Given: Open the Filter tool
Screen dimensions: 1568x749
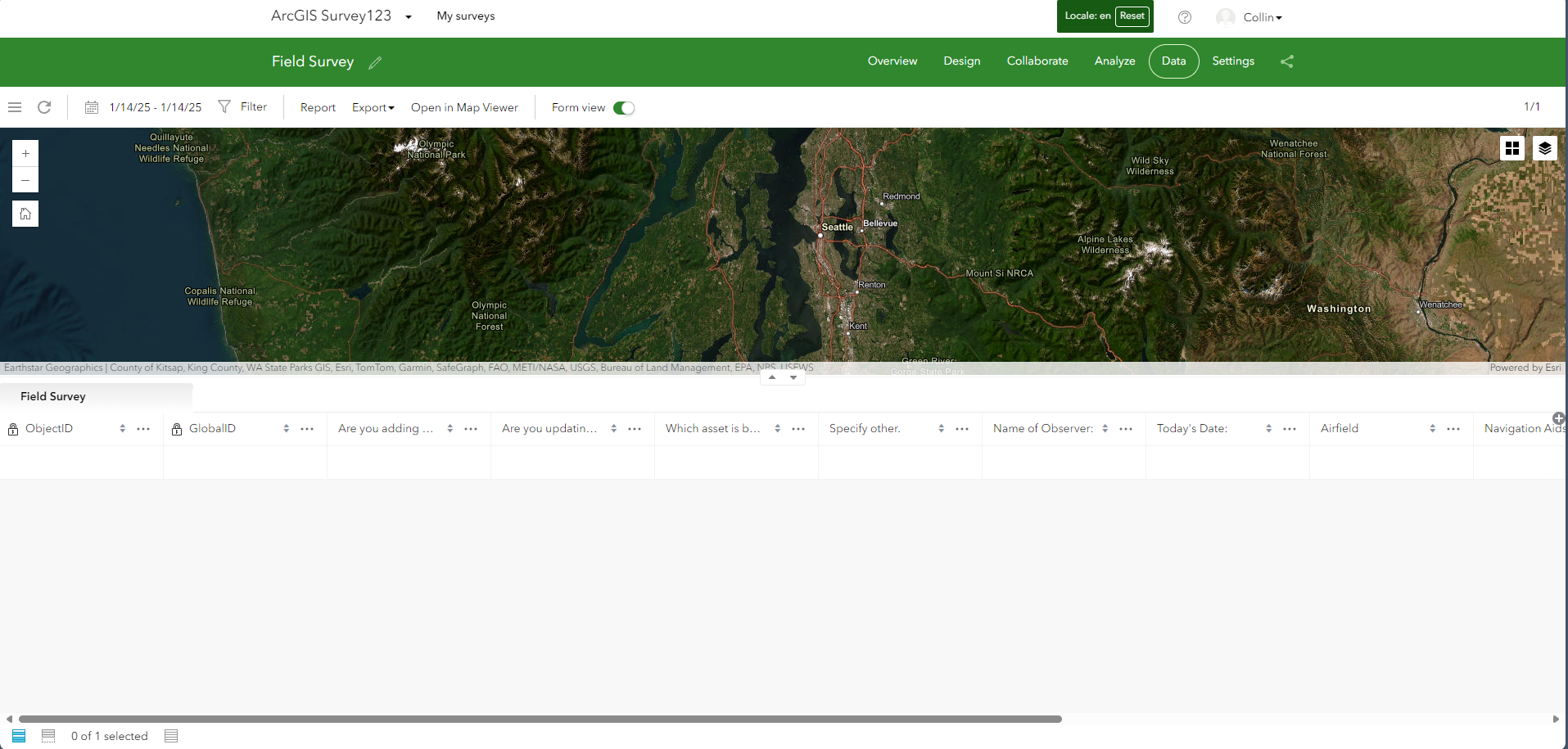Looking at the screenshot, I should 242,106.
